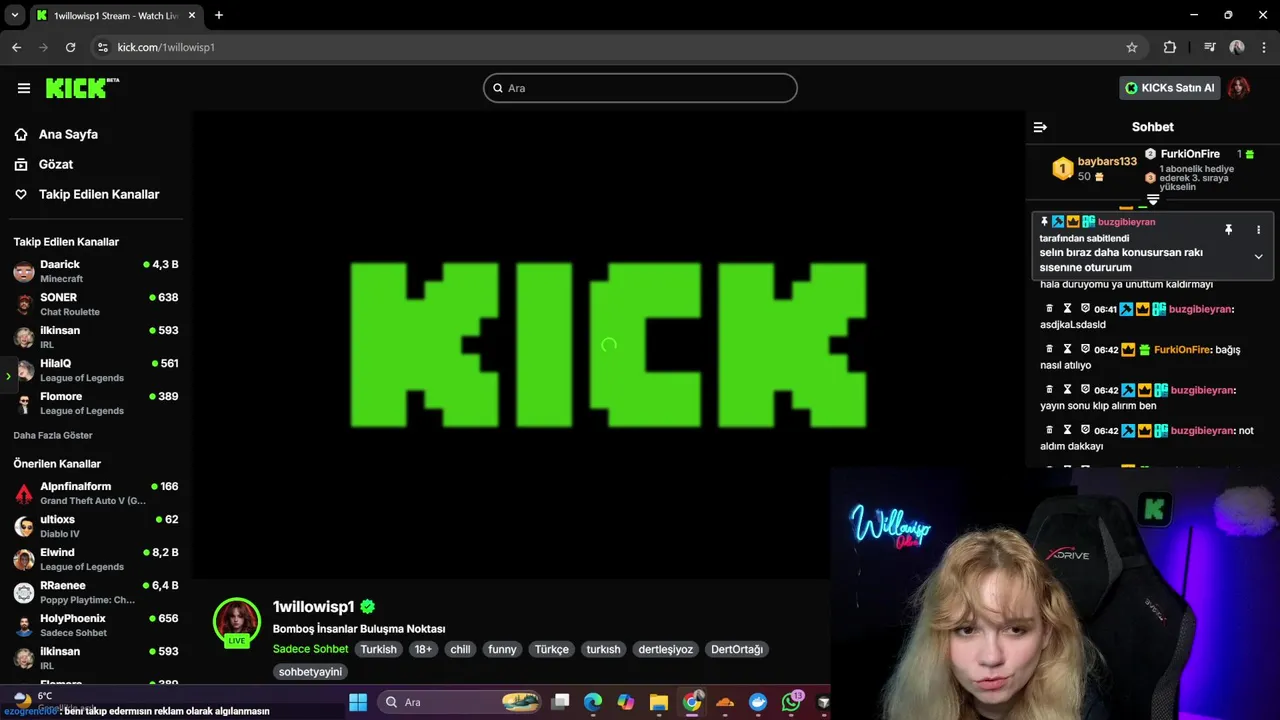Open Chrome profile avatar menu

[x=1237, y=47]
